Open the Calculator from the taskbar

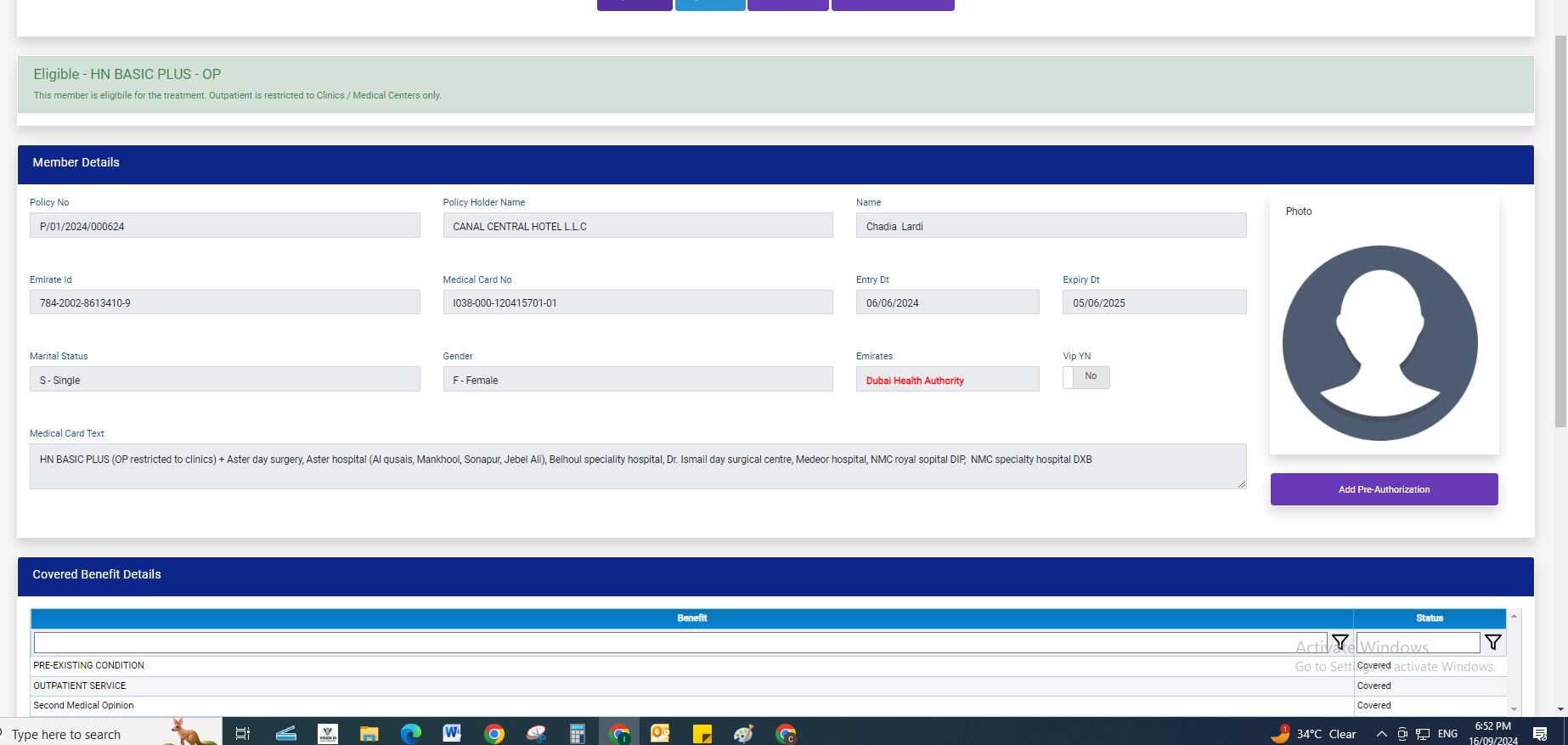tap(577, 733)
